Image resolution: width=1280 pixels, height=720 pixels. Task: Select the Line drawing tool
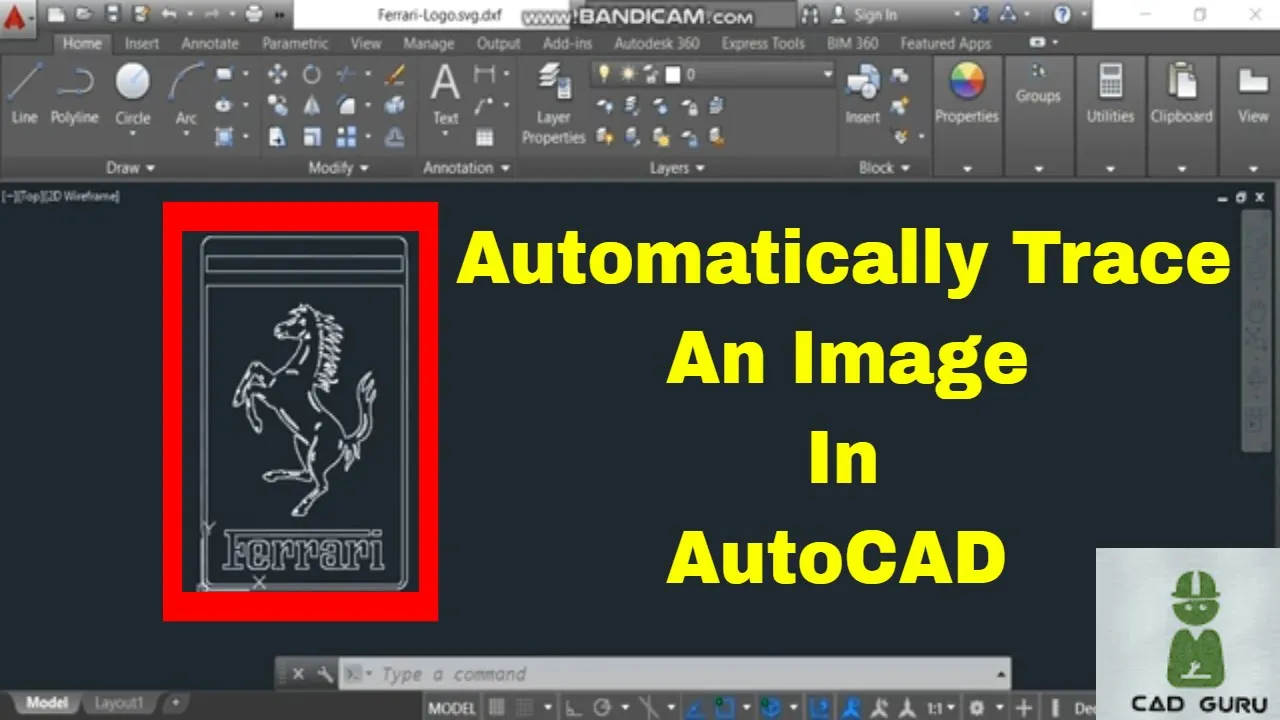(24, 95)
